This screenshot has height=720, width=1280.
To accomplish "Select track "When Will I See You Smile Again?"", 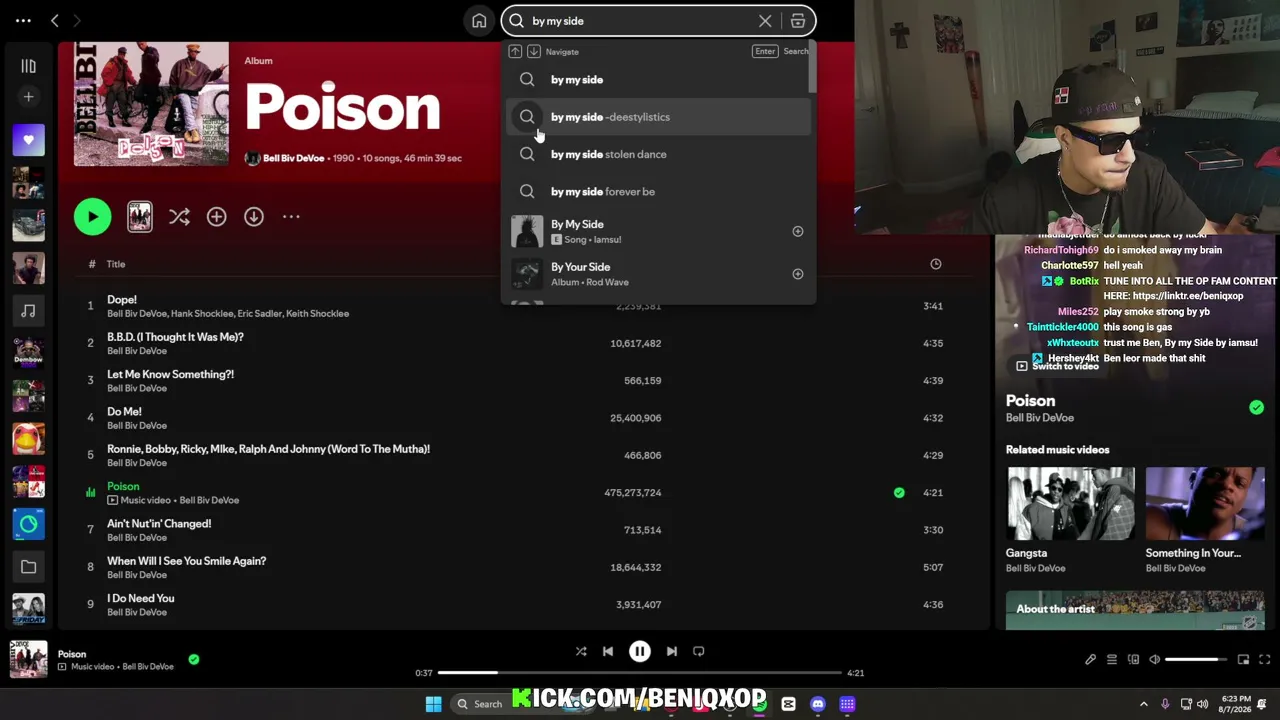I will coord(186,561).
